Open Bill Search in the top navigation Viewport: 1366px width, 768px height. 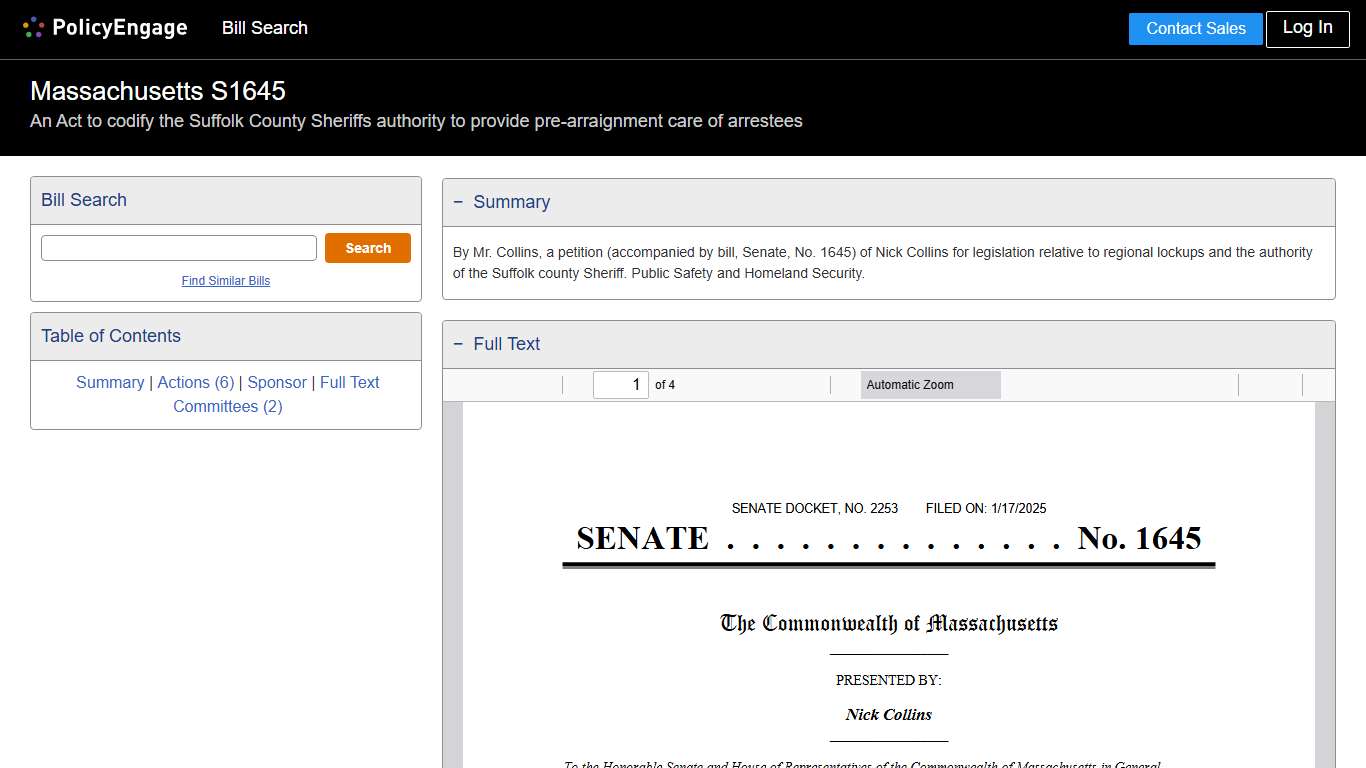[x=264, y=28]
